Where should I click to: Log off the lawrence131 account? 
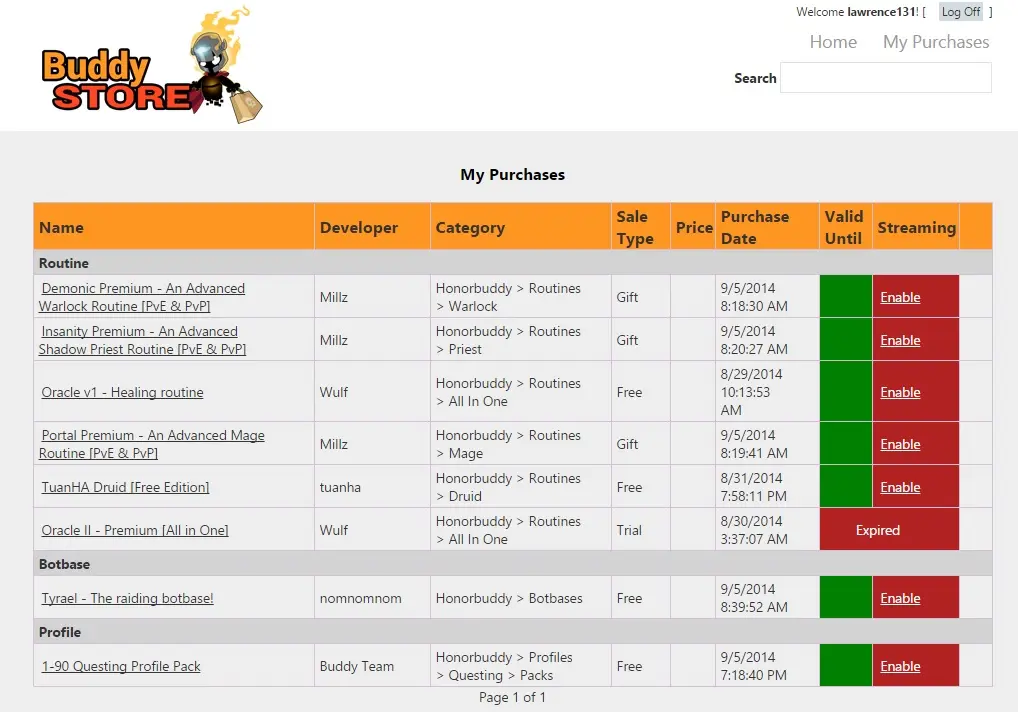pos(961,12)
